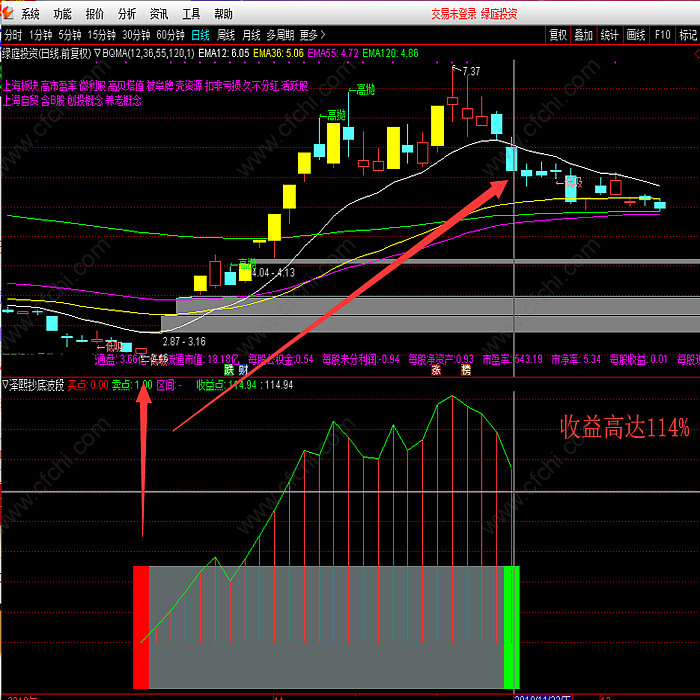Screen dimensions: 700x700
Task: Click the 市盈率: 543.19 value
Action: point(512,359)
